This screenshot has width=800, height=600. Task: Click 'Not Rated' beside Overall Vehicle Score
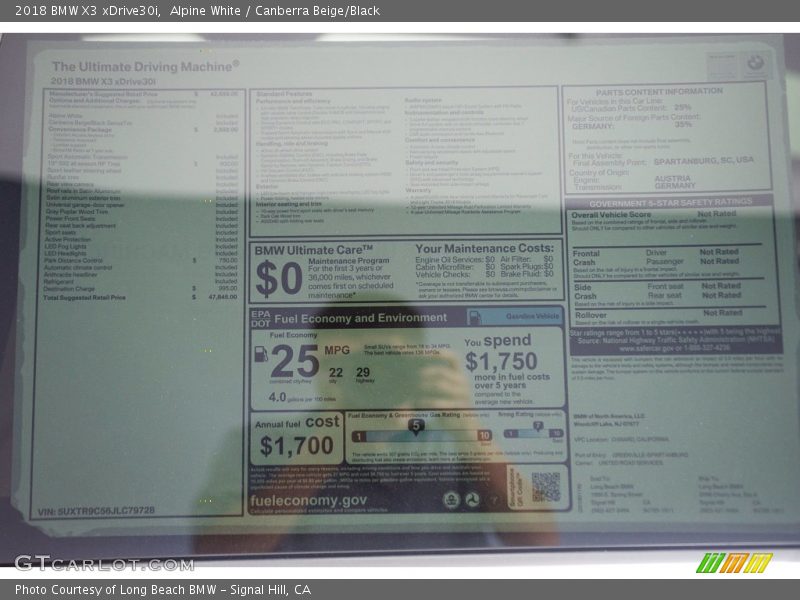(x=717, y=214)
